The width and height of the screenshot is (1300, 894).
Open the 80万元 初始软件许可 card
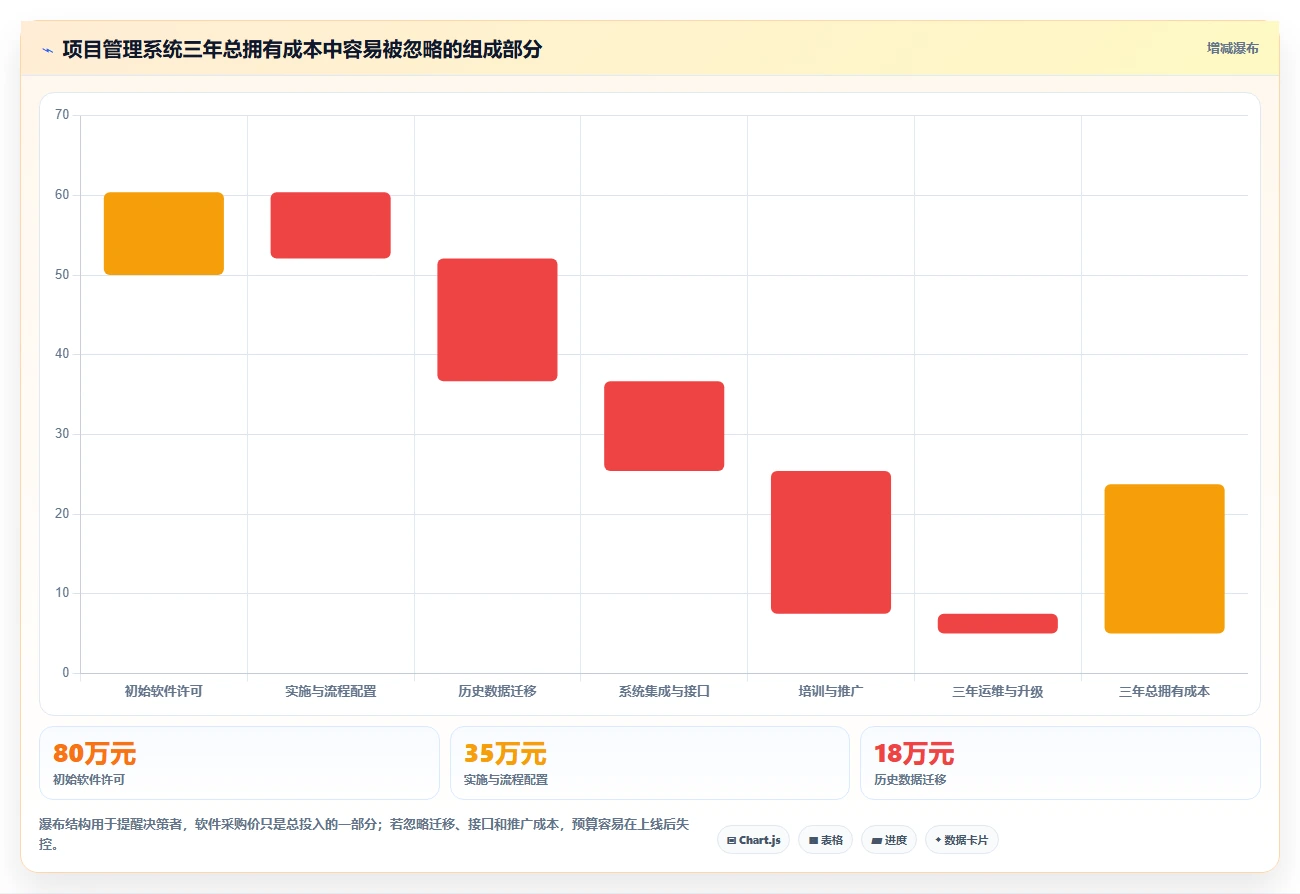click(x=239, y=763)
